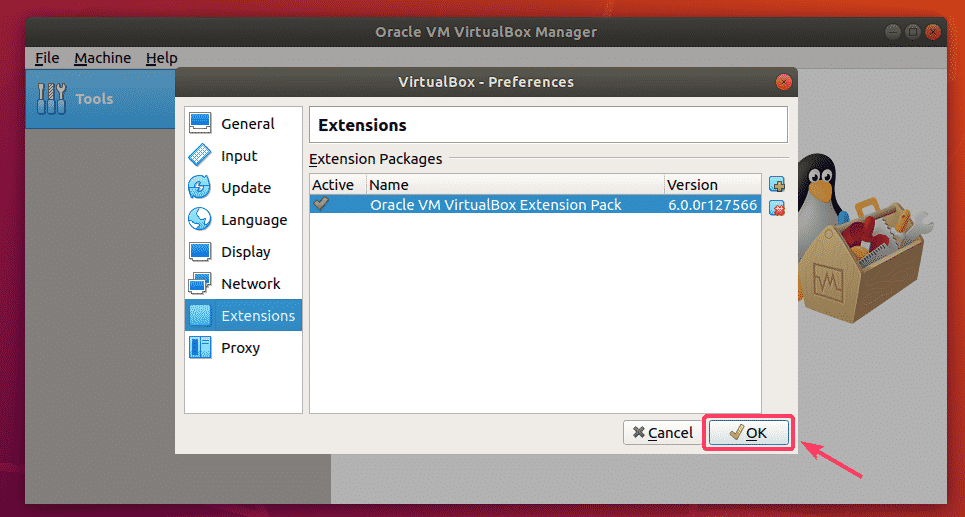
Task: Select the Extensions category in sidebar
Action: [x=244, y=316]
